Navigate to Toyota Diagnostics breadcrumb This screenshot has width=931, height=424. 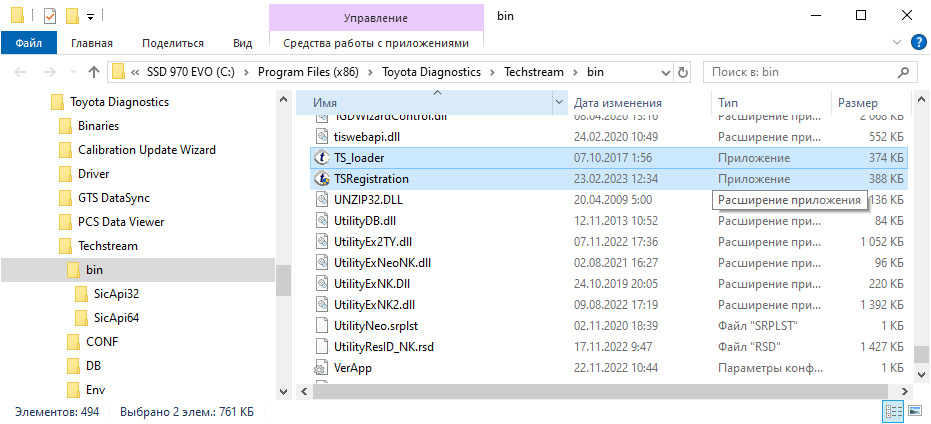[431, 72]
